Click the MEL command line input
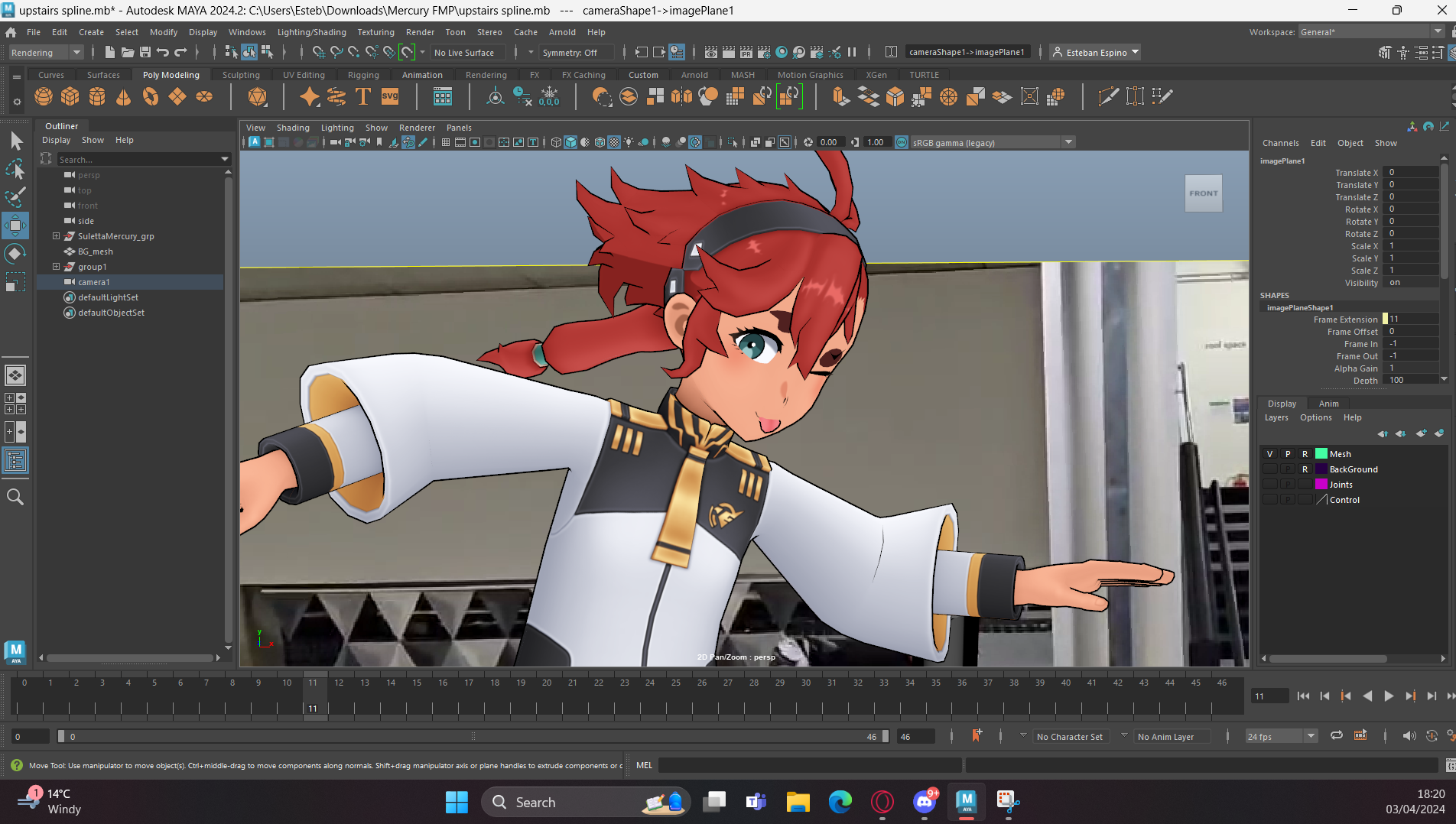The width and height of the screenshot is (1456, 824). pyautogui.click(x=809, y=765)
